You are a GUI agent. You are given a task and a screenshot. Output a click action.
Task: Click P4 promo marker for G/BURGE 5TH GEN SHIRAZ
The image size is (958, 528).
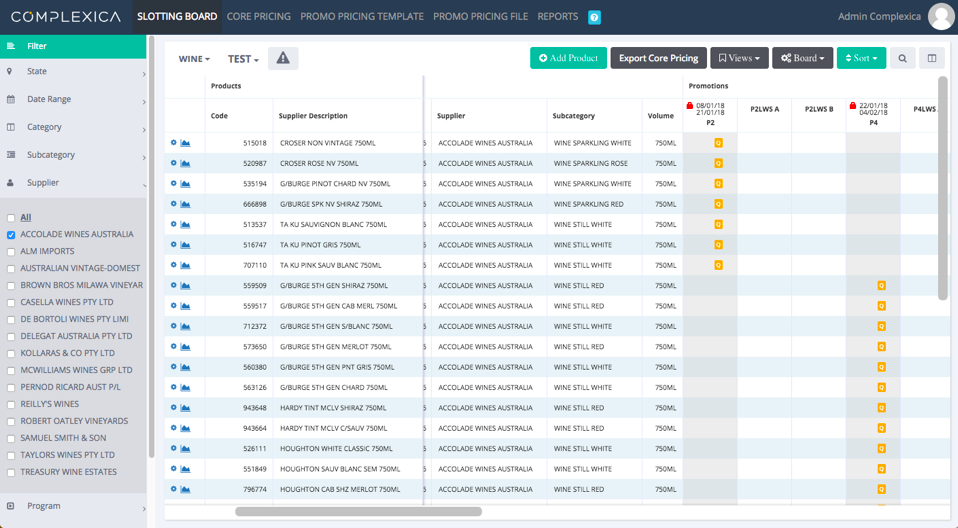[882, 285]
